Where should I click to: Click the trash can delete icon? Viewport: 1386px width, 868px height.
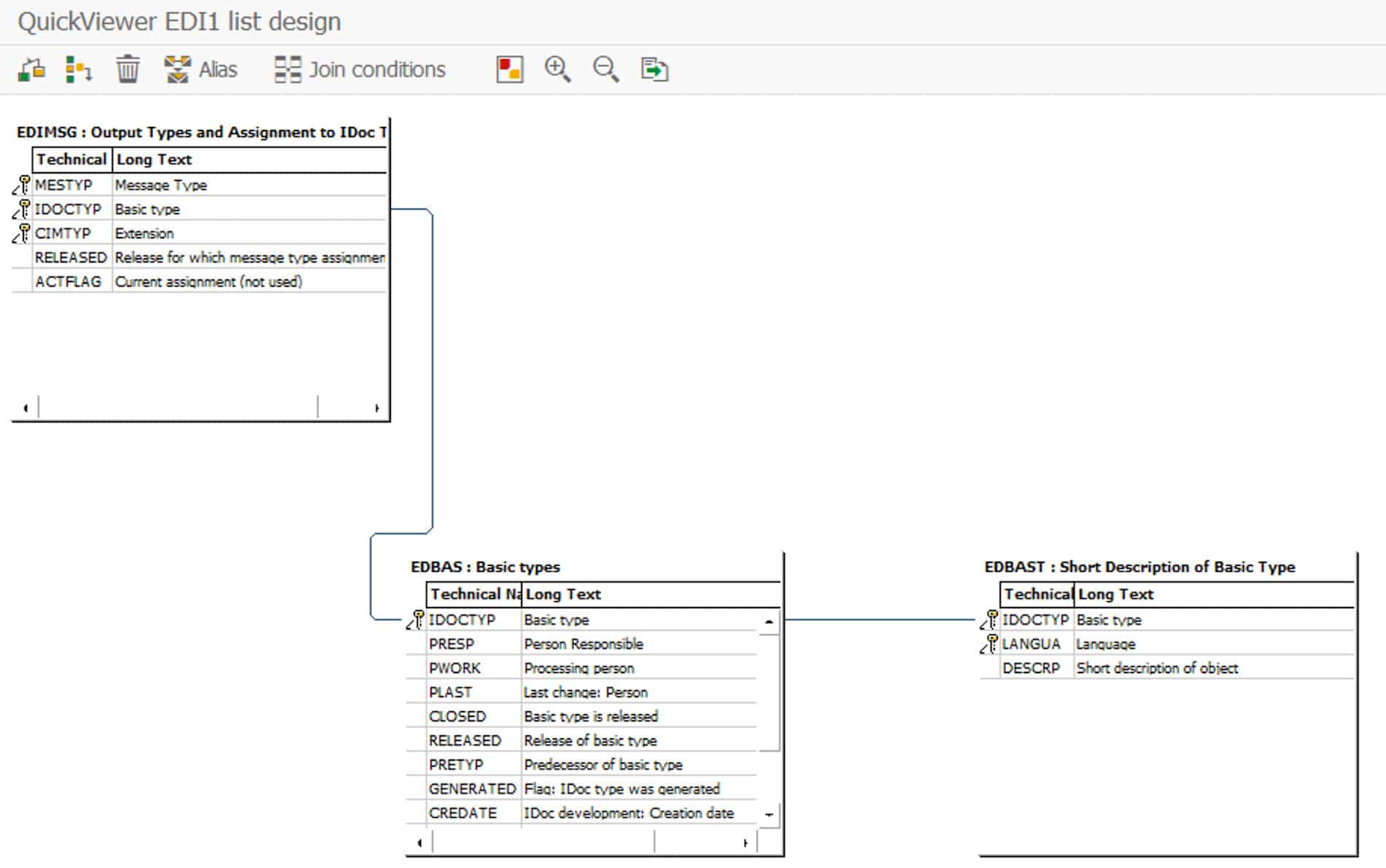click(x=128, y=69)
